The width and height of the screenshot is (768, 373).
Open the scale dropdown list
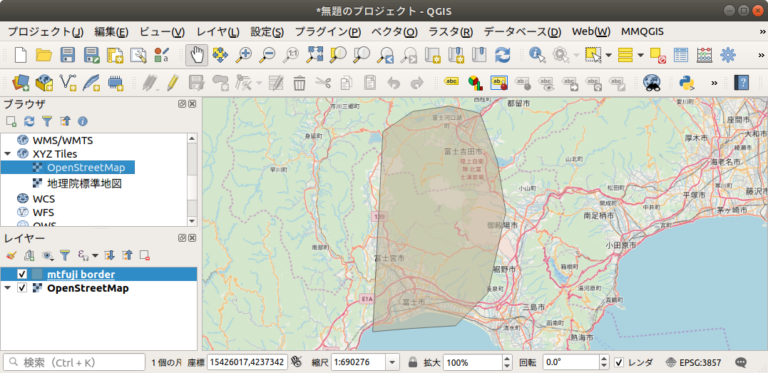392,363
